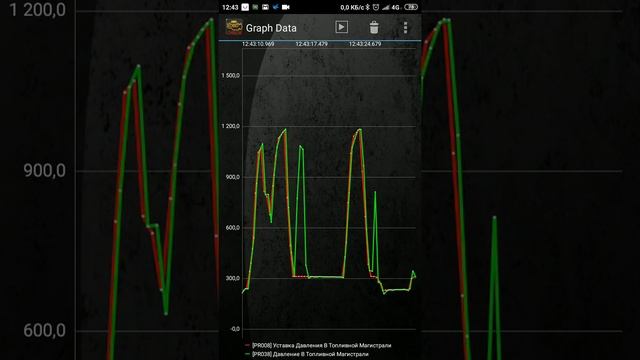Screen dimensions: 640x360
Task: Tap the 4G network indicator
Action: (x=396, y=7)
